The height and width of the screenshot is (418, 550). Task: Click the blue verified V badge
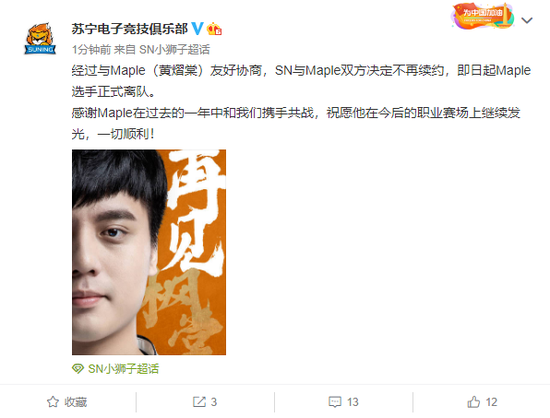click(x=197, y=29)
